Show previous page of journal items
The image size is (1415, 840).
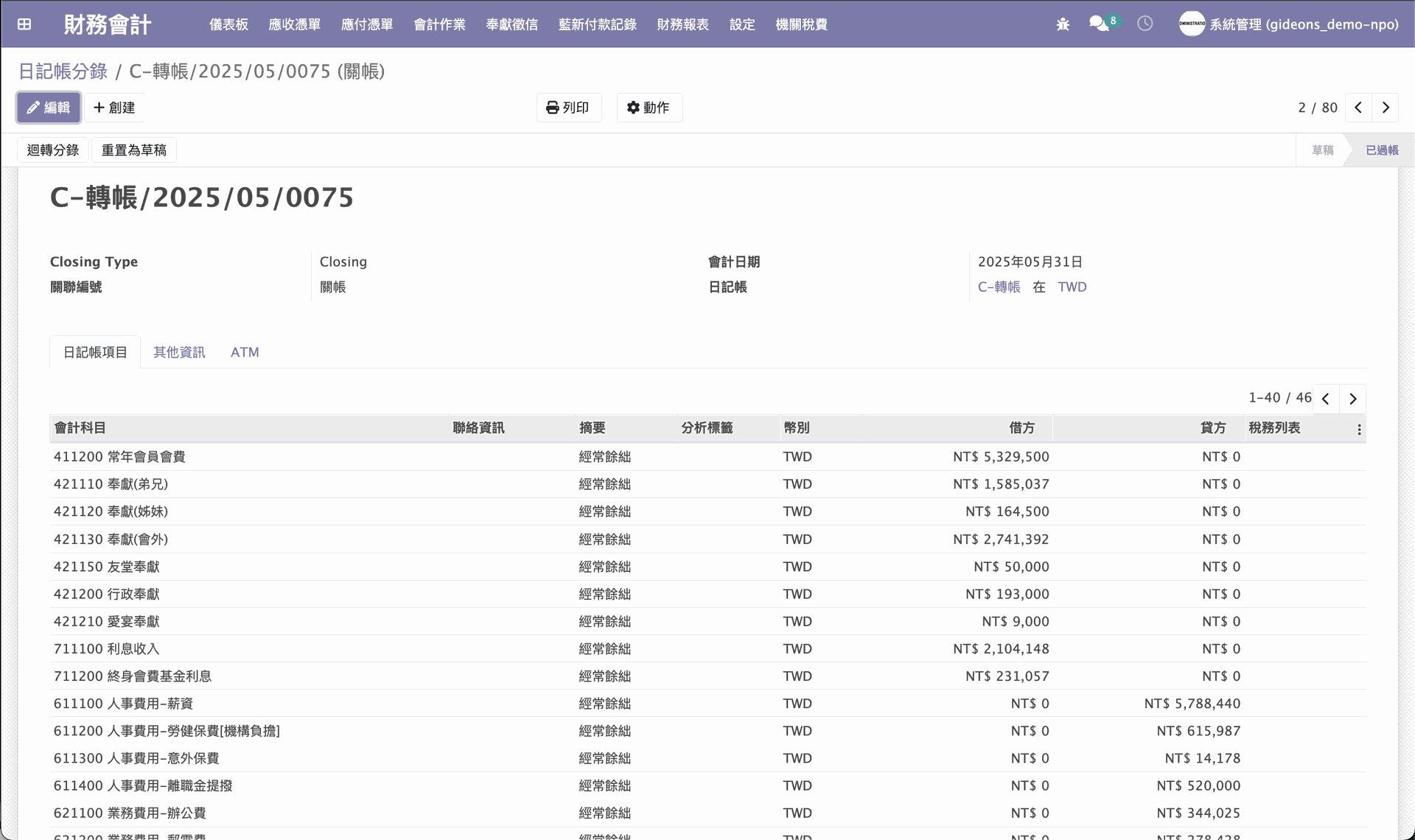tap(1325, 399)
